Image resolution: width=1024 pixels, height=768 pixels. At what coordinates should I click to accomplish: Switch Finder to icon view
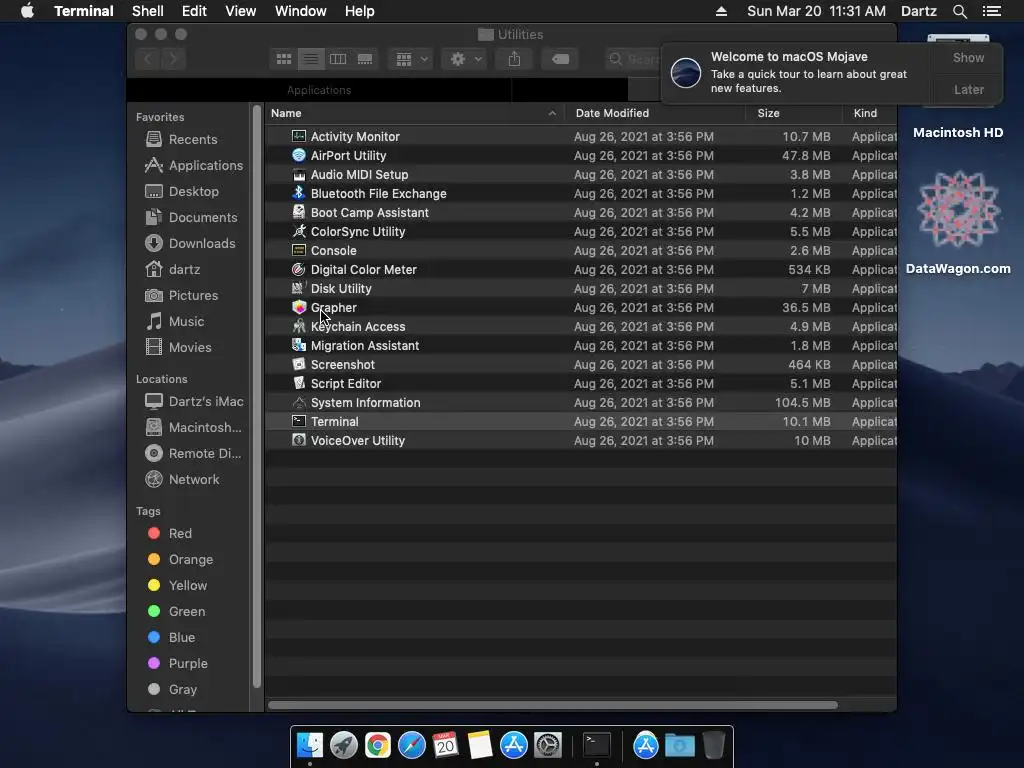pyautogui.click(x=283, y=59)
